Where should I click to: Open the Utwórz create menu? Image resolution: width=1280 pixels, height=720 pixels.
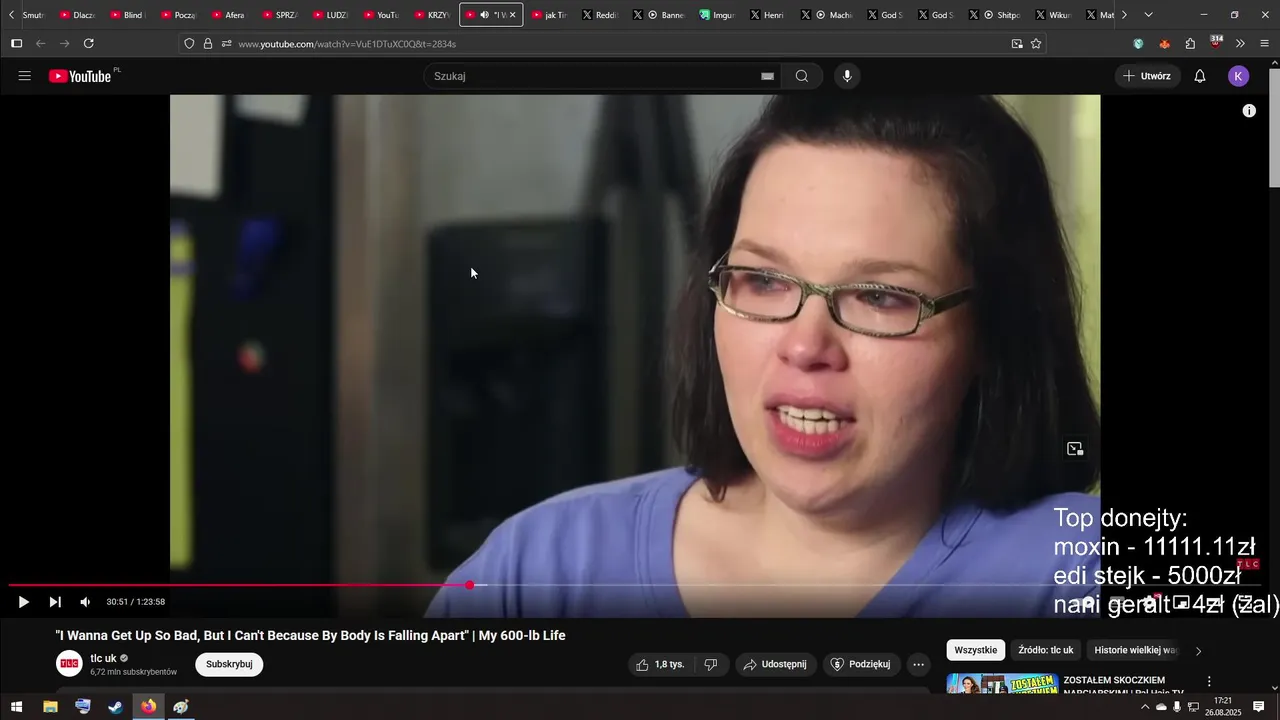(1147, 76)
